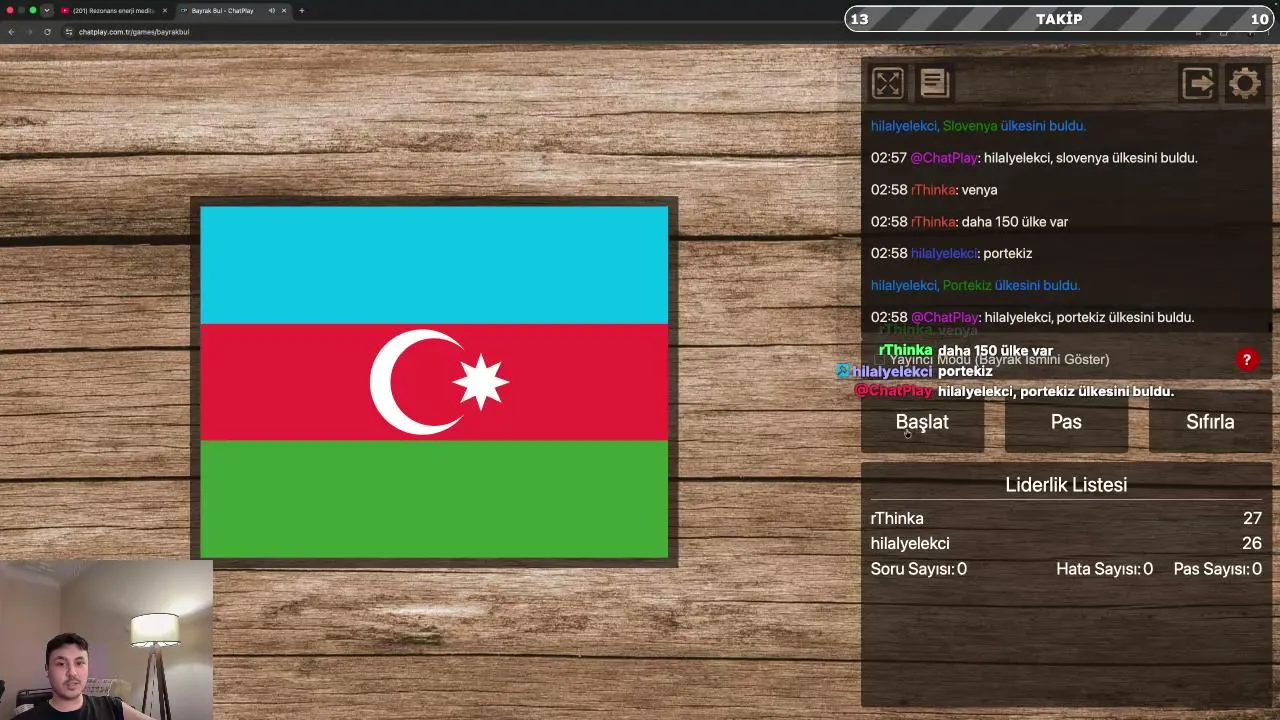Image resolution: width=1280 pixels, height=720 pixels.
Task: Click rThinka in the leaderboard
Action: [x=897, y=518]
